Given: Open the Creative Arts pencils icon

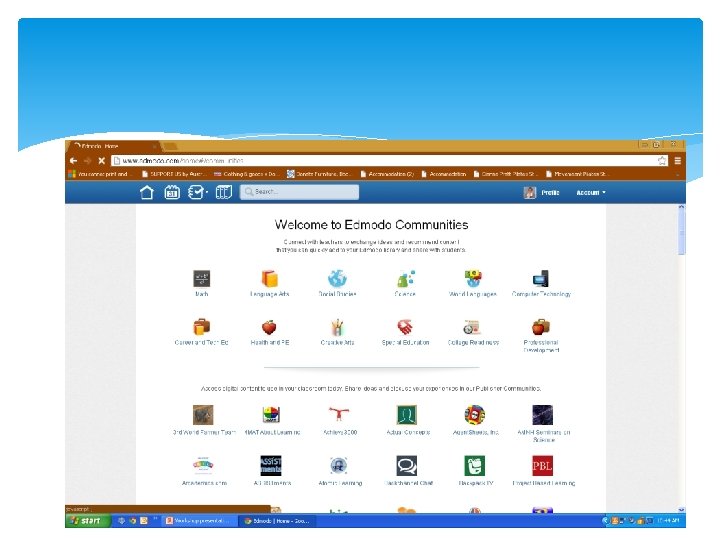Looking at the screenshot, I should [337, 327].
